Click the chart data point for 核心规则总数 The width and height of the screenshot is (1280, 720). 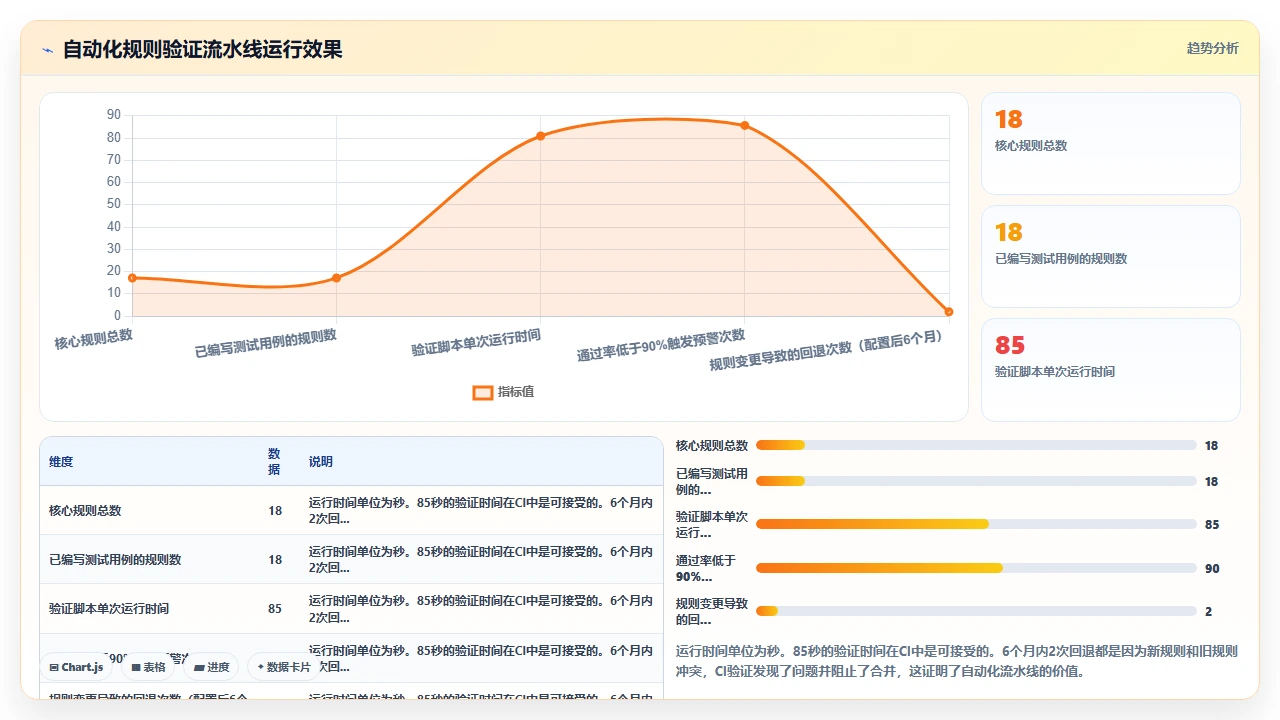coord(132,278)
